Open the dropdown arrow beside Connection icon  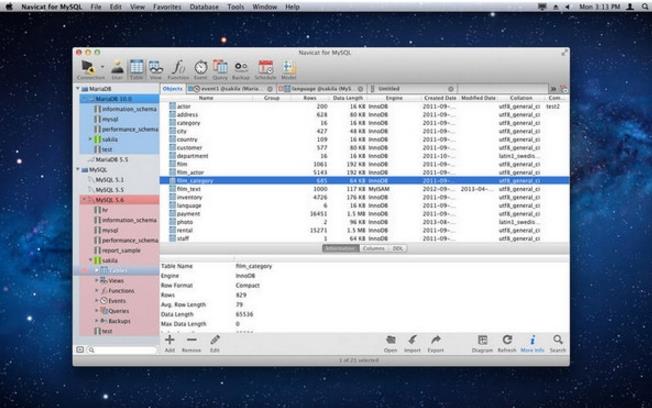coord(102,67)
